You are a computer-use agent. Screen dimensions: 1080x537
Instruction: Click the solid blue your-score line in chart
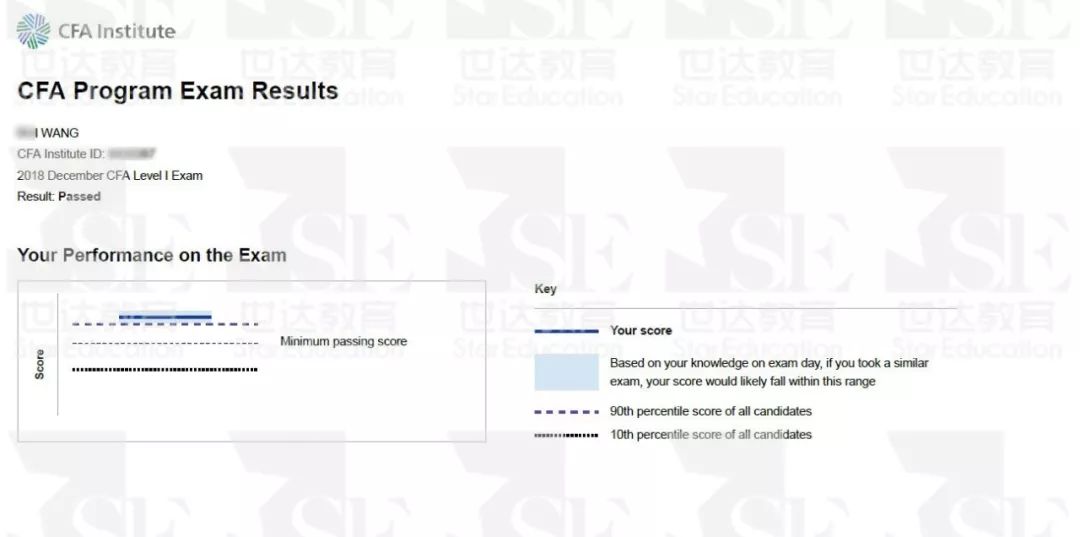(x=165, y=316)
